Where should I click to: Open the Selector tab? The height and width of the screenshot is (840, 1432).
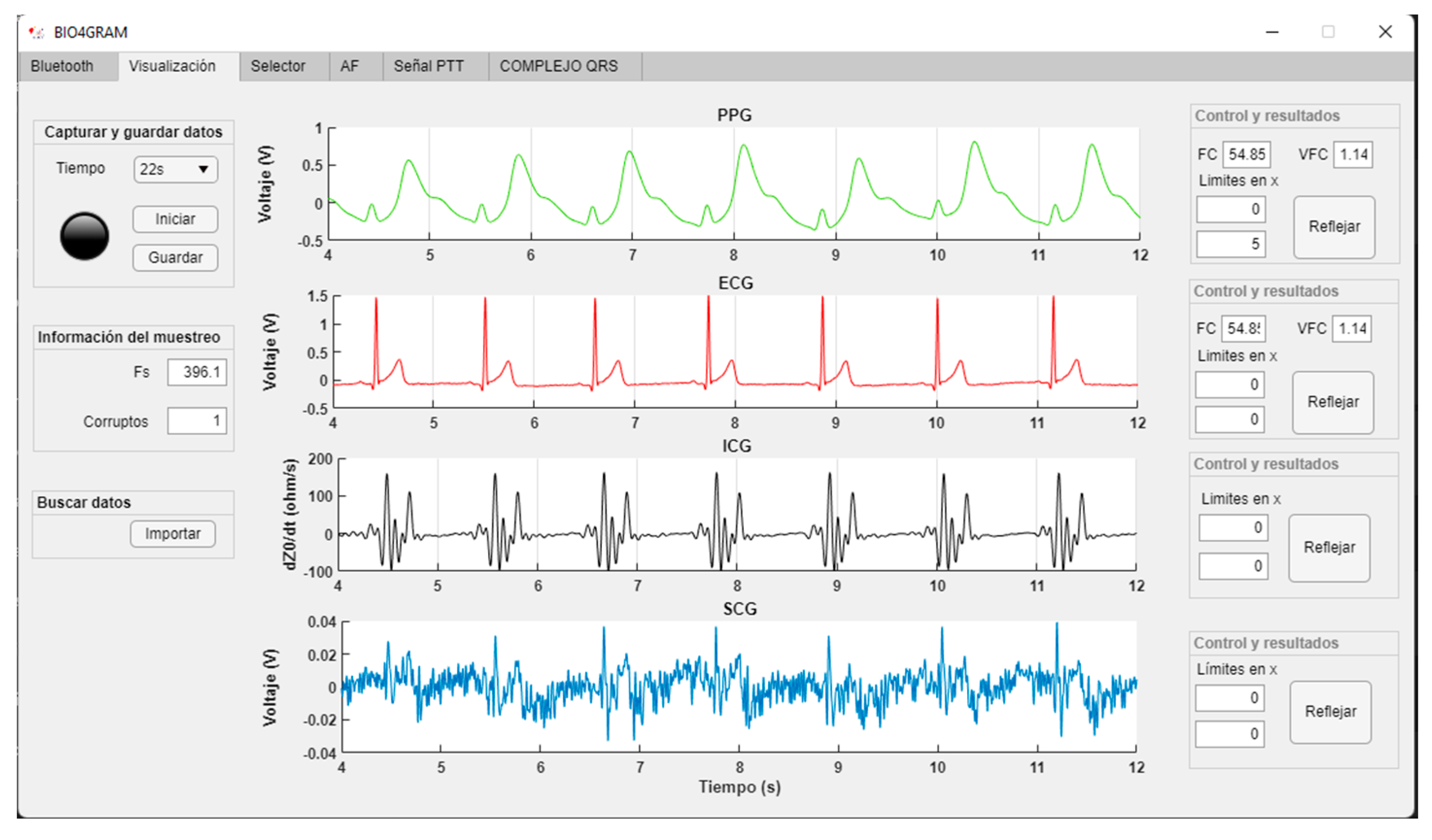click(x=278, y=66)
